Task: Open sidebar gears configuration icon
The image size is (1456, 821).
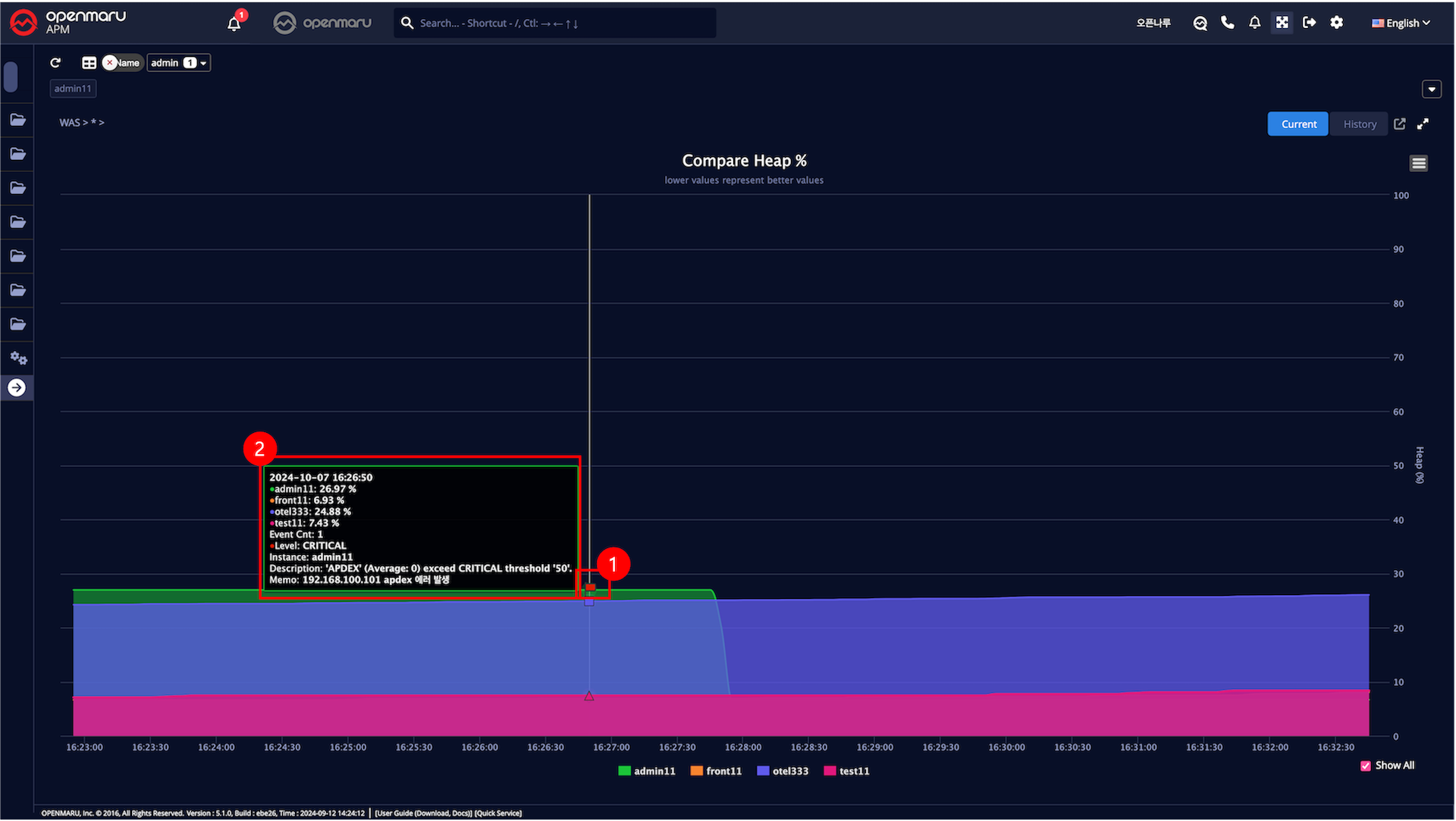Action: point(18,358)
